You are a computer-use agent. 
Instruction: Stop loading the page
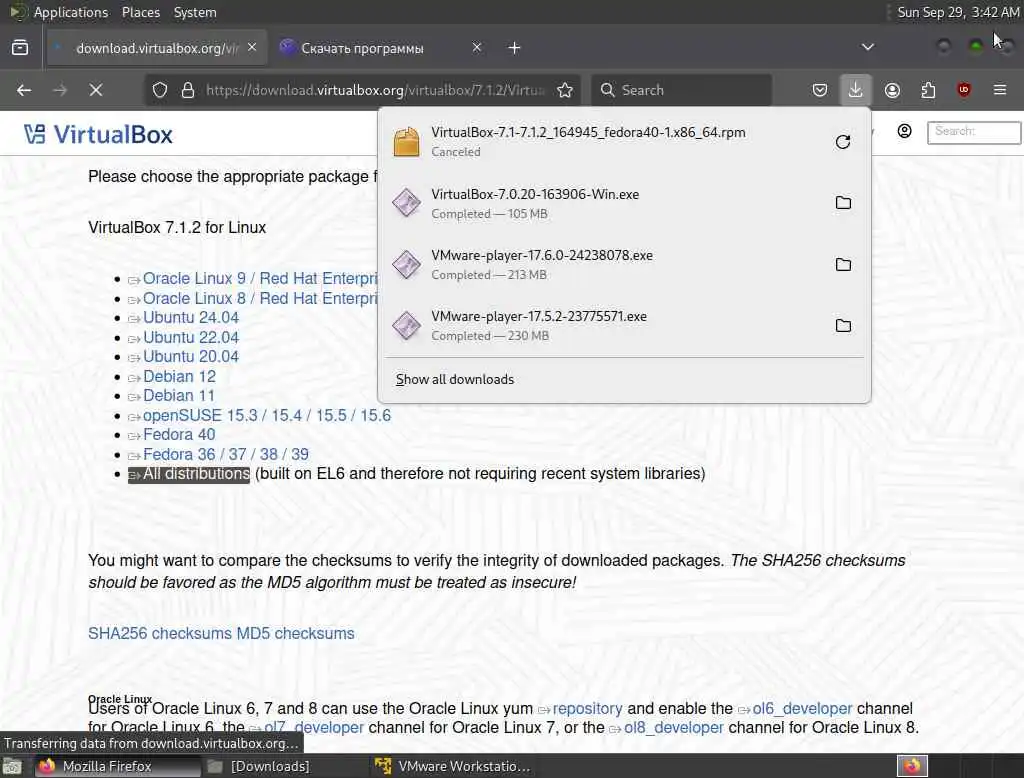(x=96, y=90)
